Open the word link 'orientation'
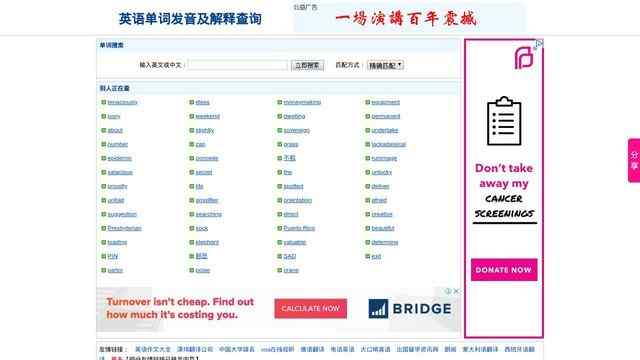Screen dimensions: 640x360 point(298,200)
